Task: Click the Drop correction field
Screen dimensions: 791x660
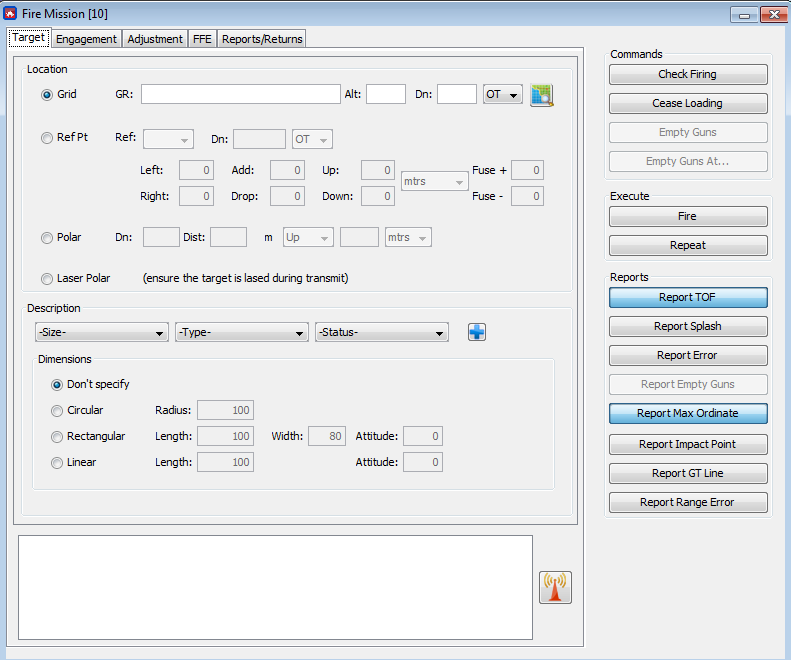Action: click(288, 196)
